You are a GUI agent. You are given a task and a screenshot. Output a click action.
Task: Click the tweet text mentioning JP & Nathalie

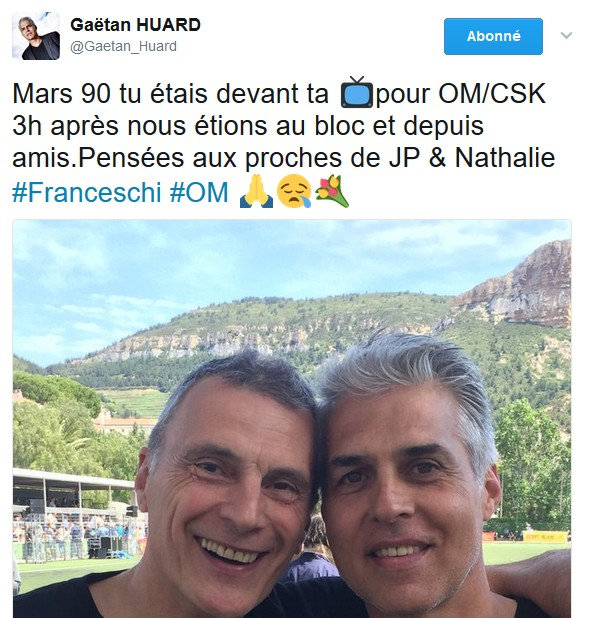(284, 158)
